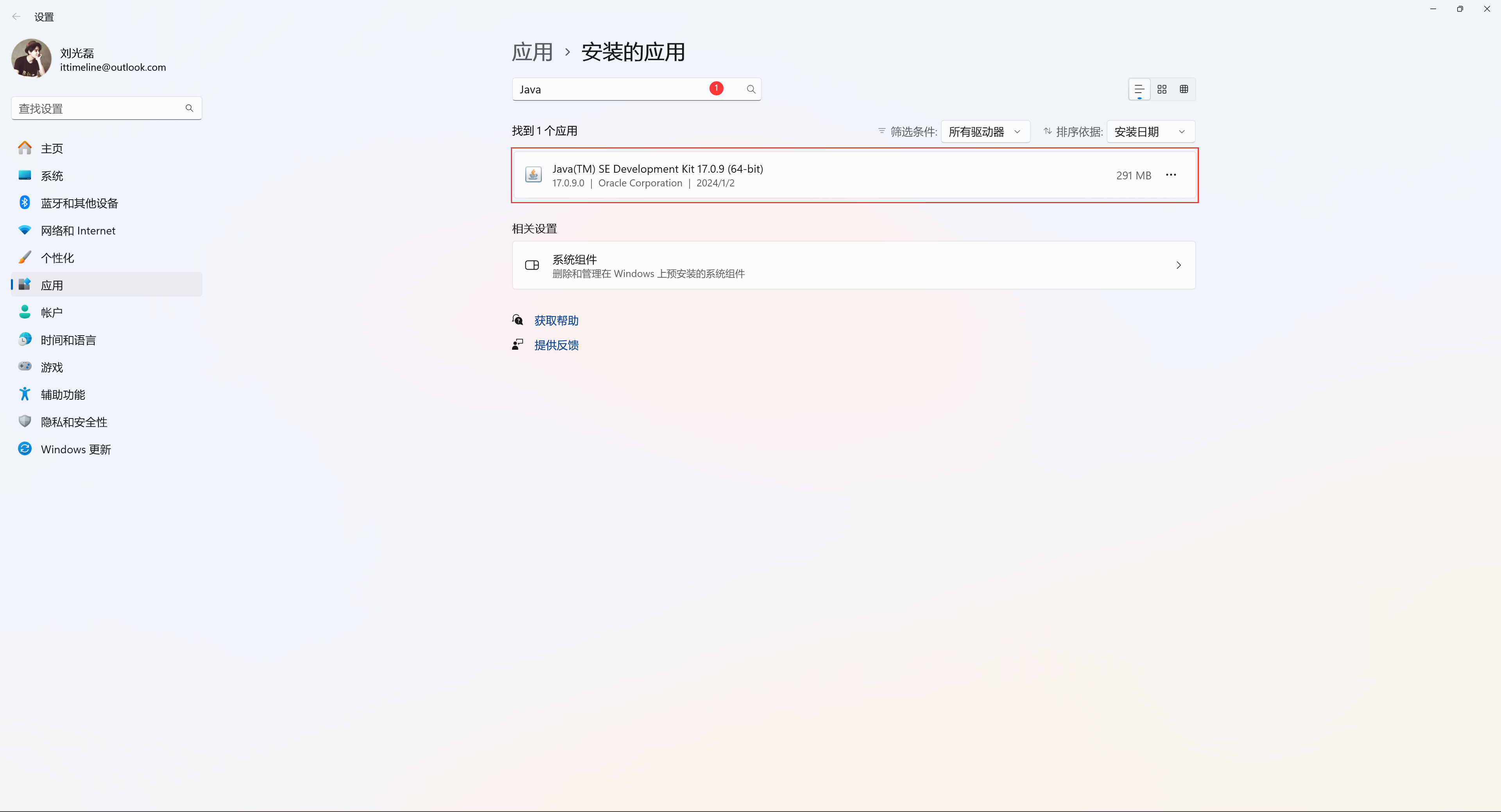
Task: Click the 应用 breadcrumb link
Action: tap(532, 52)
